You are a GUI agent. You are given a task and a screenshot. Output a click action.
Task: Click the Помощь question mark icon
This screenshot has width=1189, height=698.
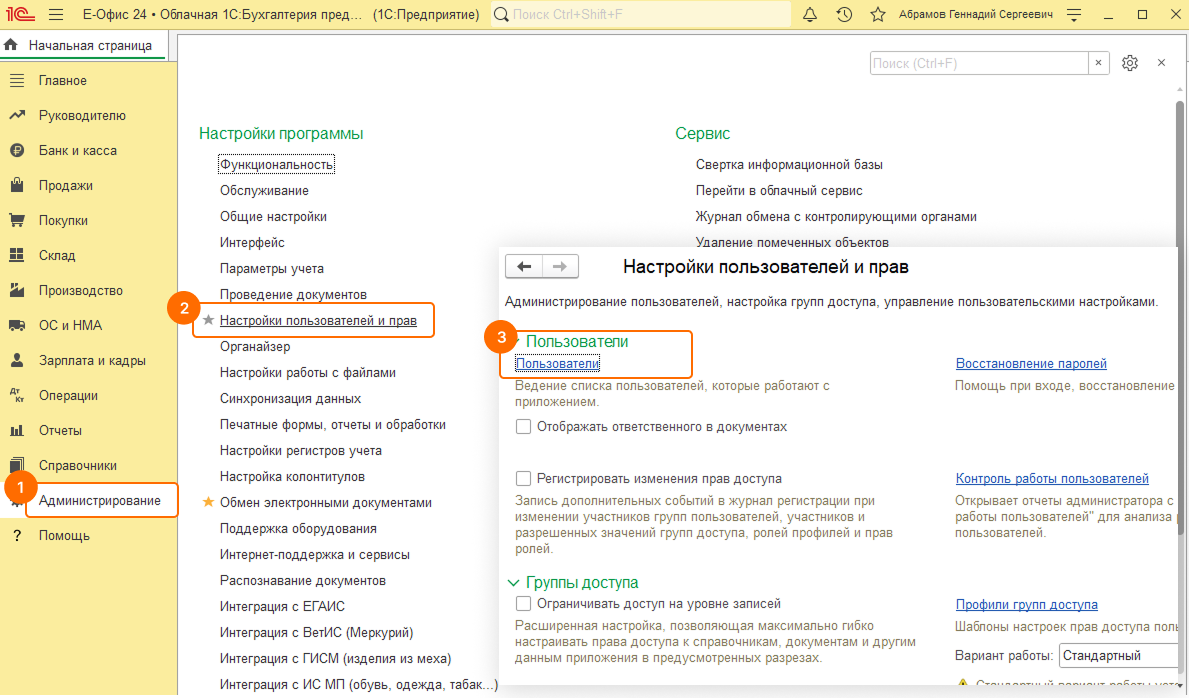click(17, 535)
